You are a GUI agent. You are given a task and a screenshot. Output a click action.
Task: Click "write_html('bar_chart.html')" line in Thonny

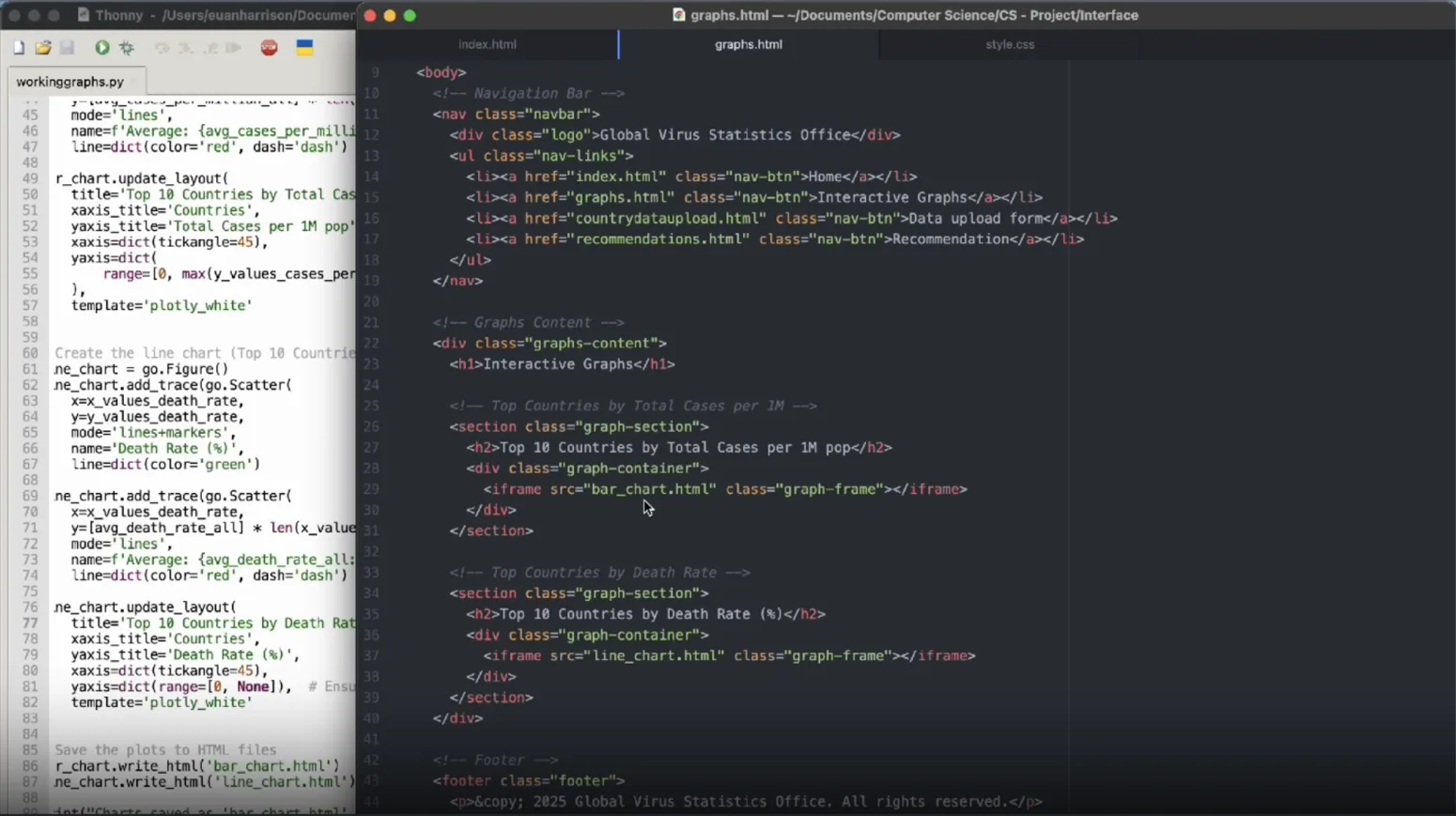pyautogui.click(x=198, y=766)
